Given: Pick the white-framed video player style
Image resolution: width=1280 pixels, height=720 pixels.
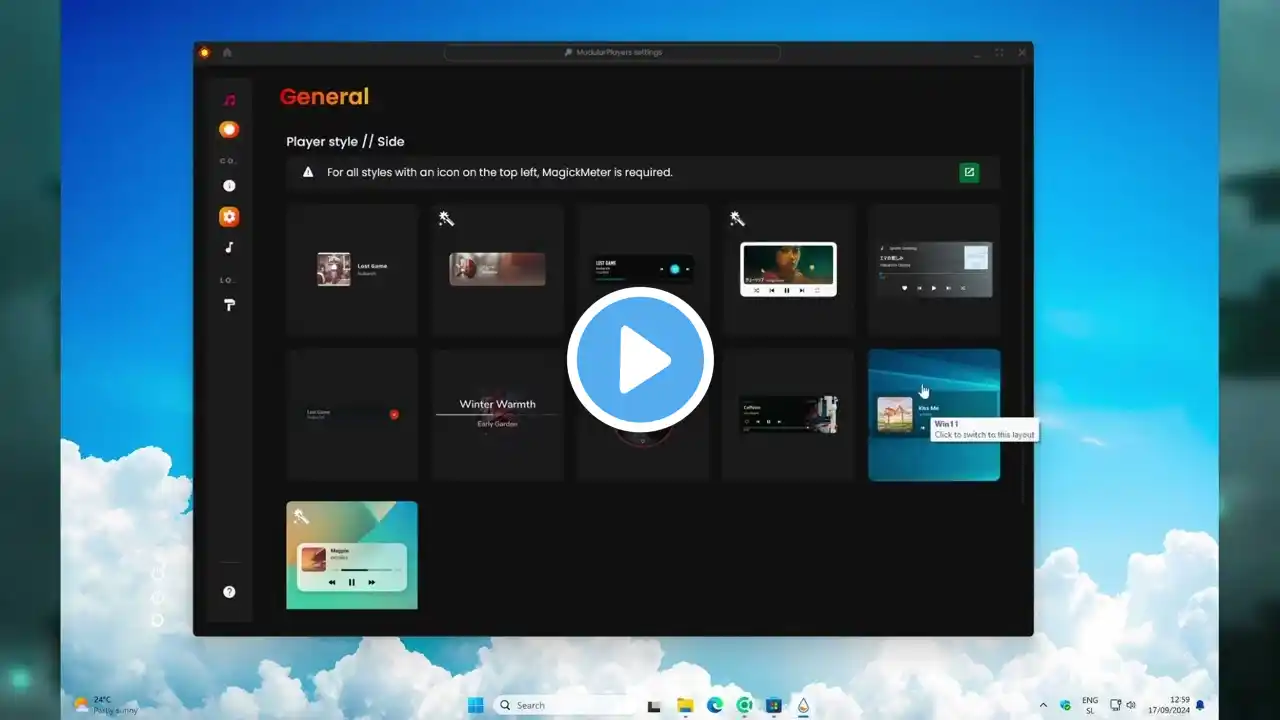Looking at the screenshot, I should [x=787, y=269].
